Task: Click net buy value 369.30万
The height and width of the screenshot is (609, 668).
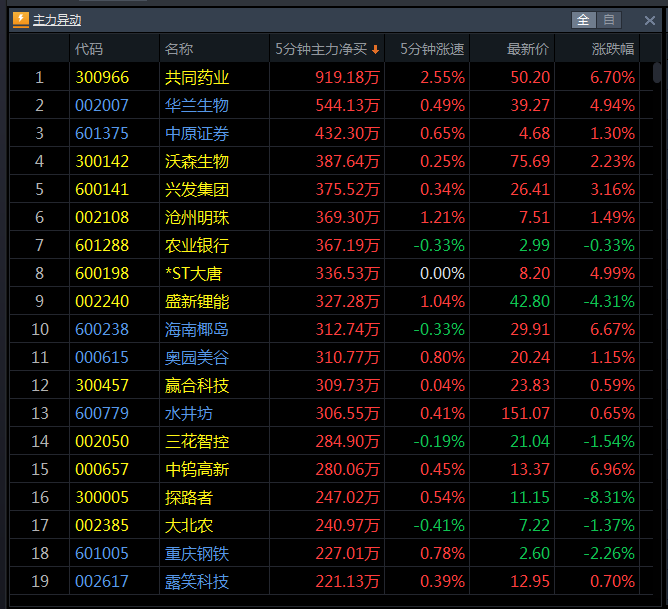Action: (347, 217)
